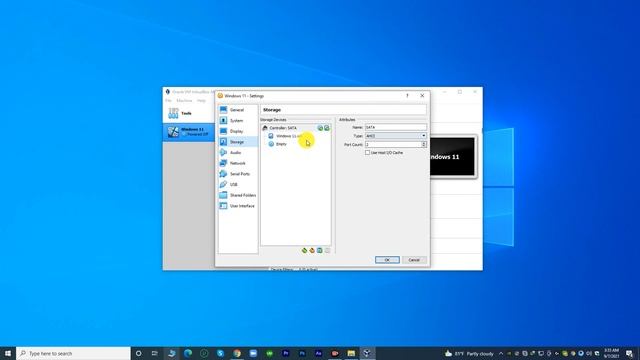Click the Windows 11 preview thumbnail in VirtualBox Manager

453,157
